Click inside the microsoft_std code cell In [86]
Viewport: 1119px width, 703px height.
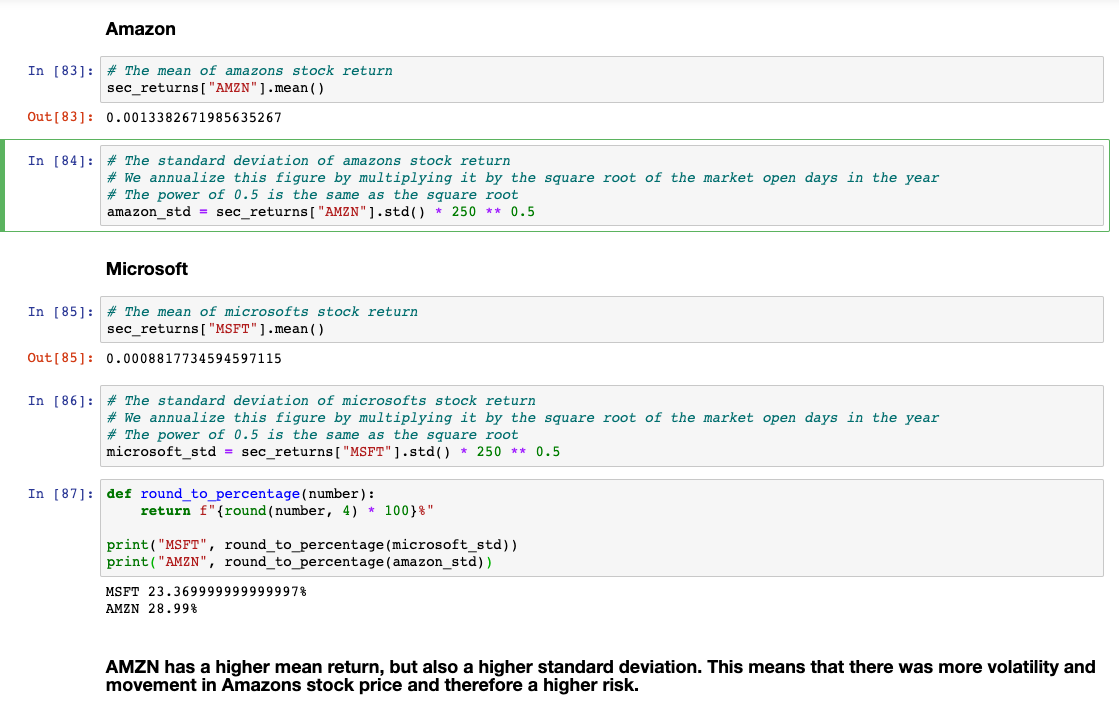[602, 426]
